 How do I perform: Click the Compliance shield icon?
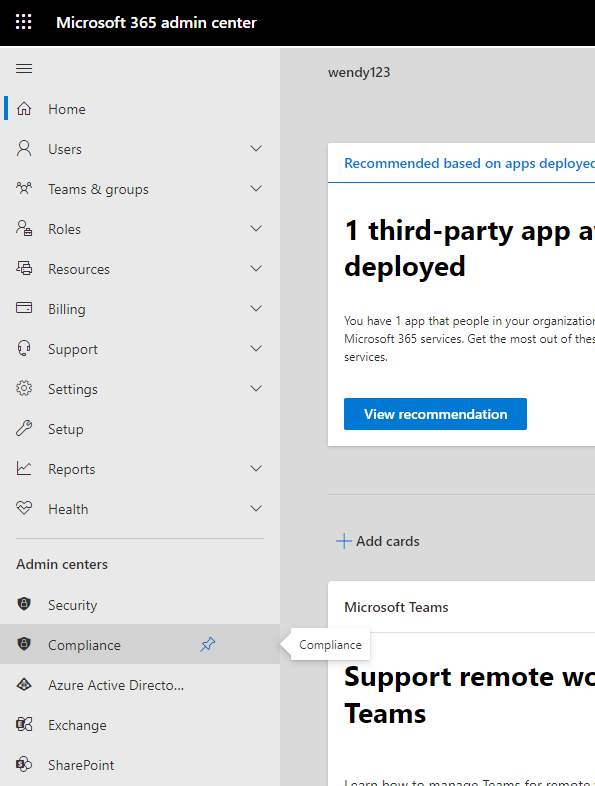click(x=24, y=644)
